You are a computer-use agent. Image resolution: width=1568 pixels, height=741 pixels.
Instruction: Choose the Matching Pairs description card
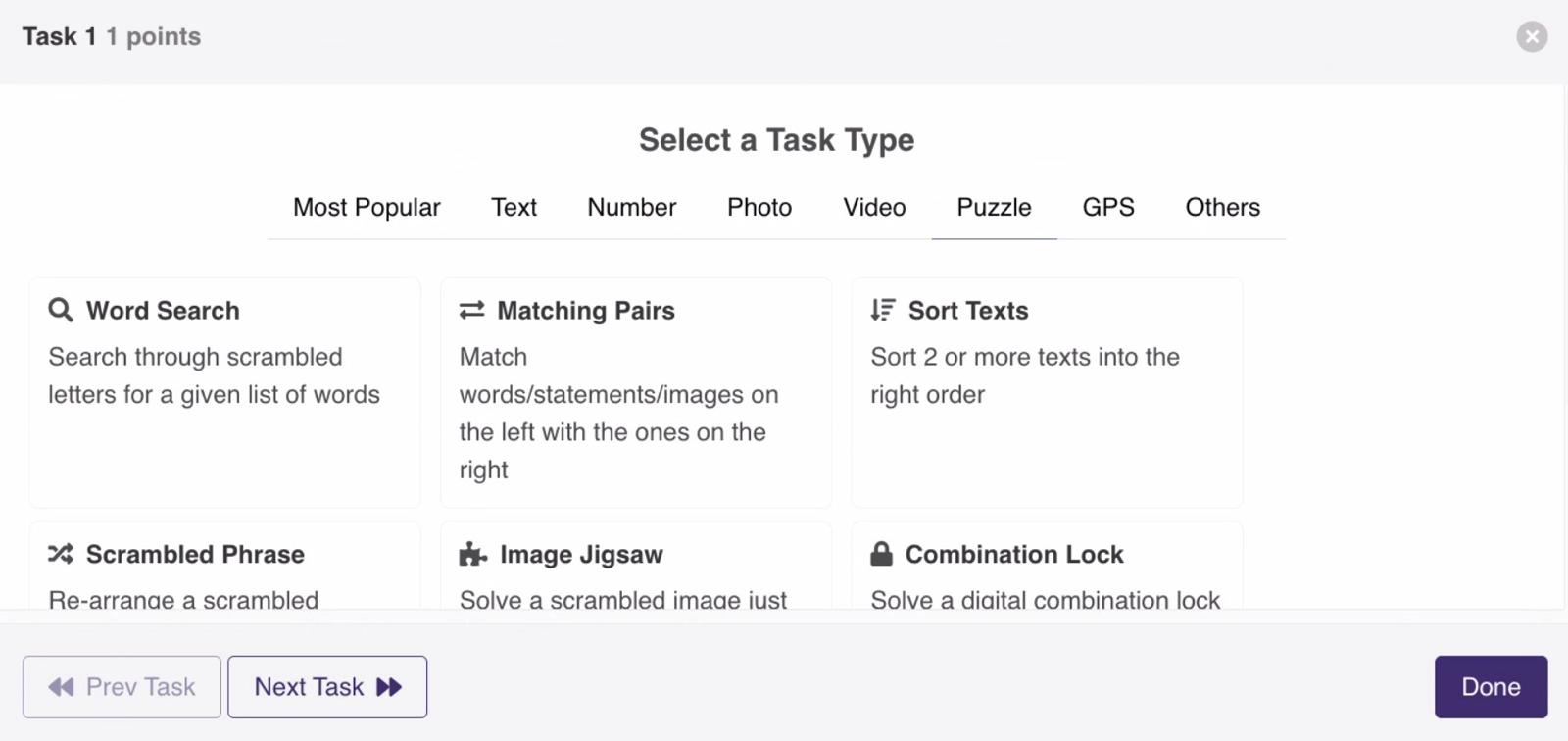coord(636,392)
